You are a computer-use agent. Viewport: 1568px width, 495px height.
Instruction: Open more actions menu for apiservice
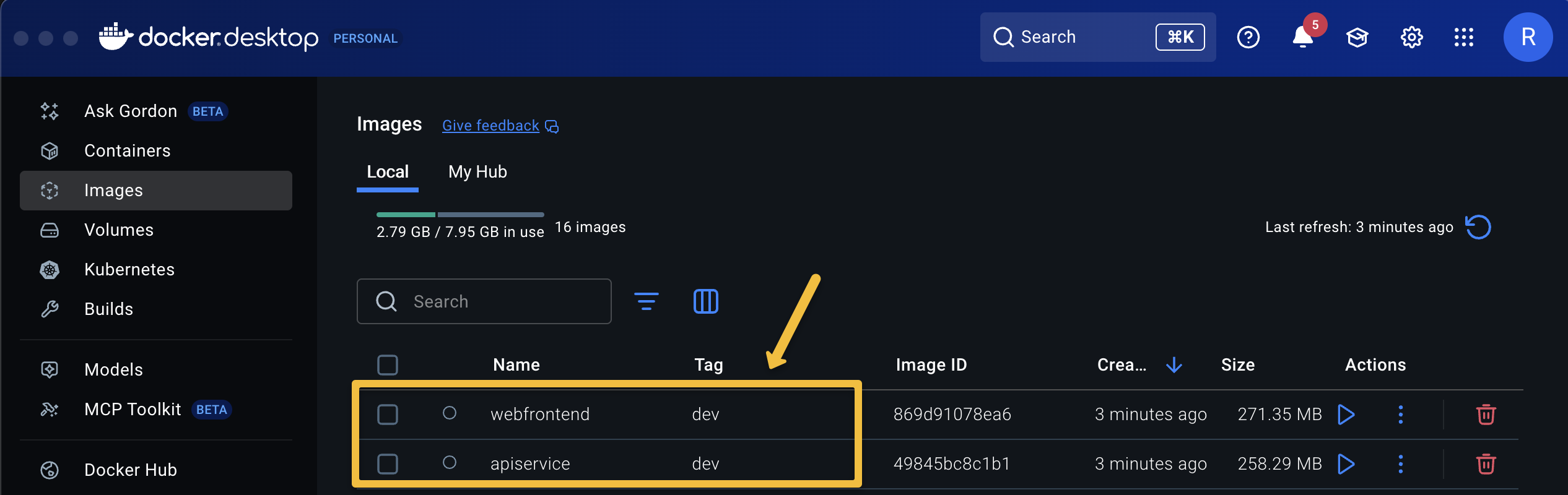[1400, 463]
